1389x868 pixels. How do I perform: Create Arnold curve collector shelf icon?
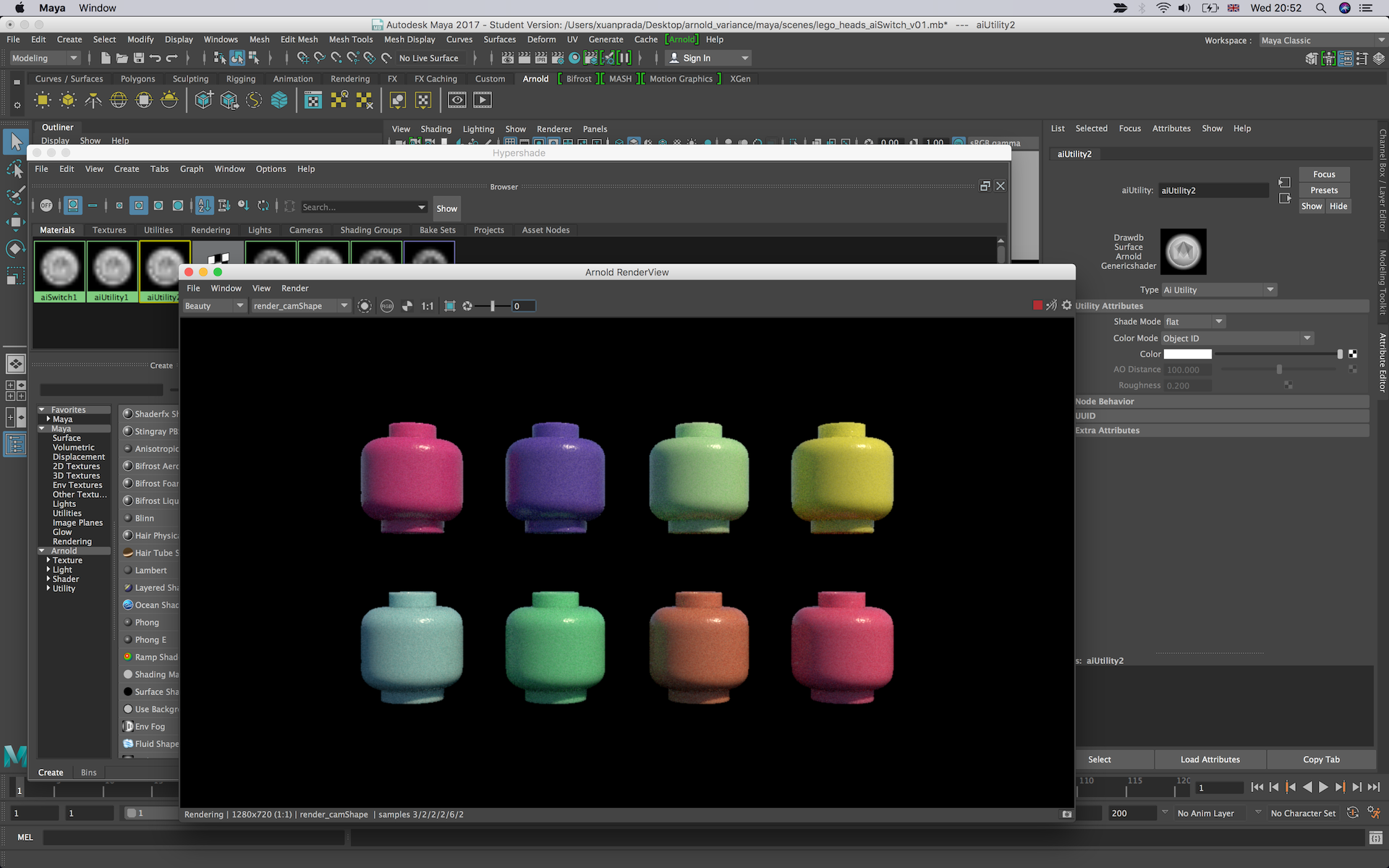click(x=254, y=101)
